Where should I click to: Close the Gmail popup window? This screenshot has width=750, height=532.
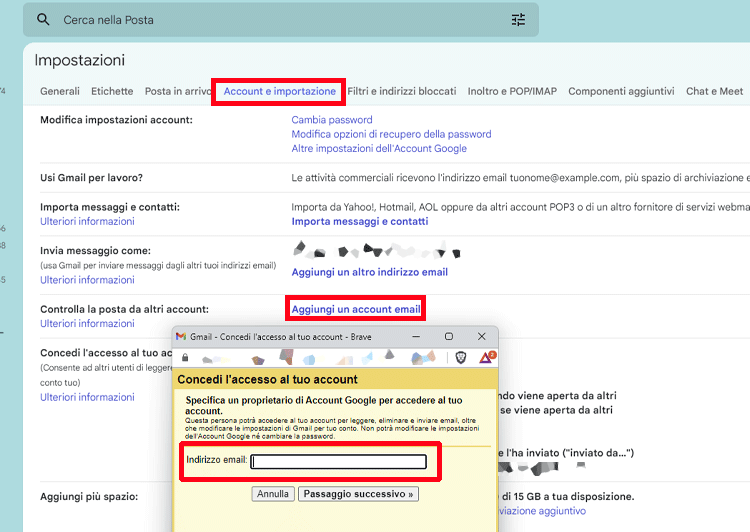point(482,336)
